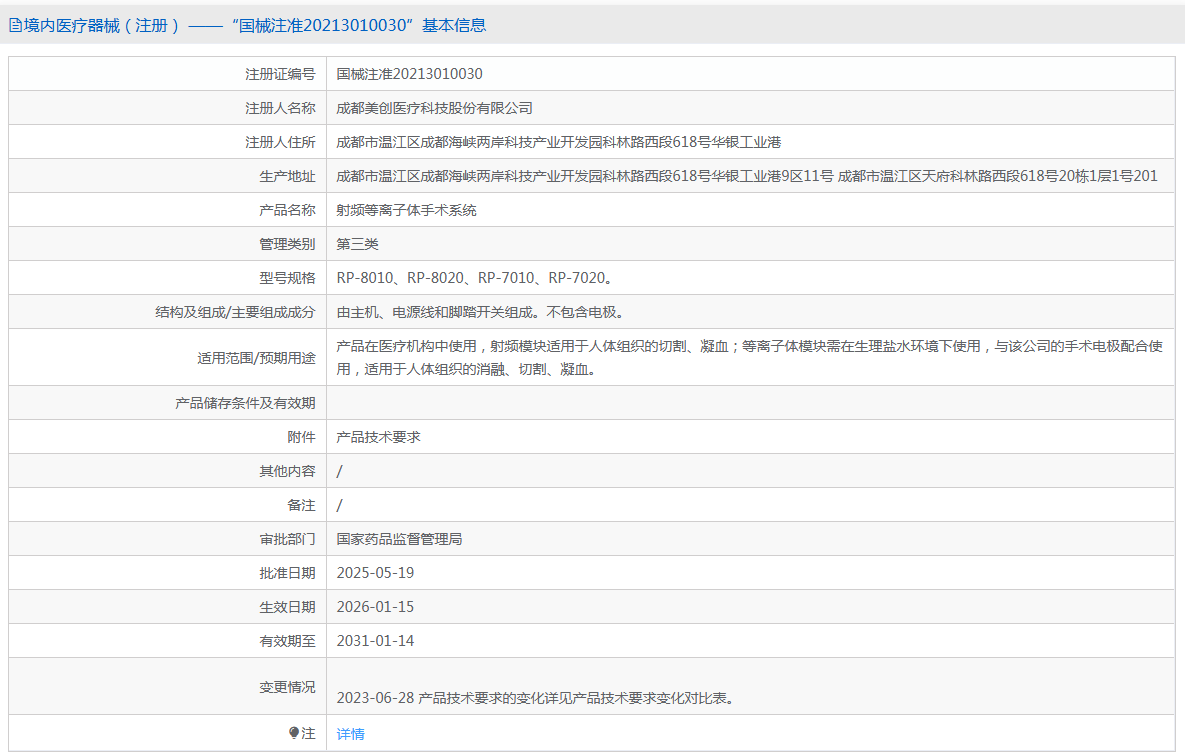This screenshot has width=1185, height=753.
Task: Select the registration number 国械注准20213010030 cell value
Action: coord(410,74)
